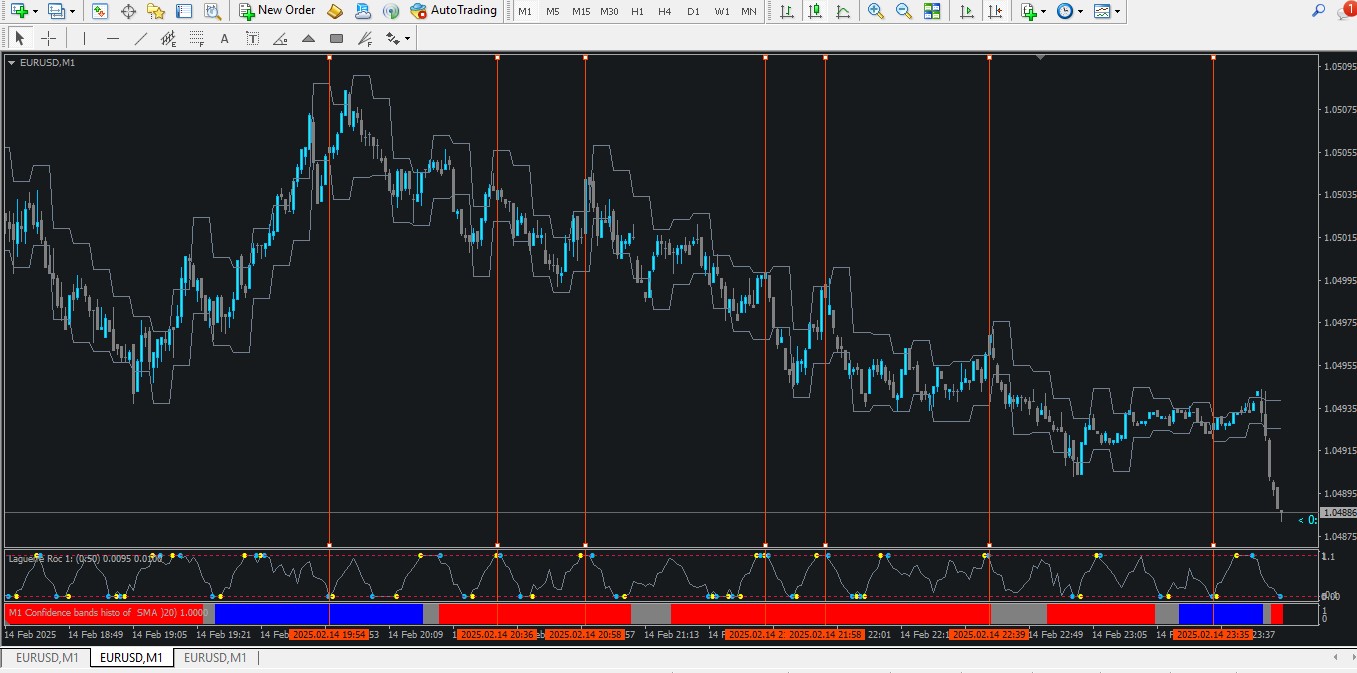The width and height of the screenshot is (1357, 673).
Task: Switch chart to line chart type
Action: 844,11
